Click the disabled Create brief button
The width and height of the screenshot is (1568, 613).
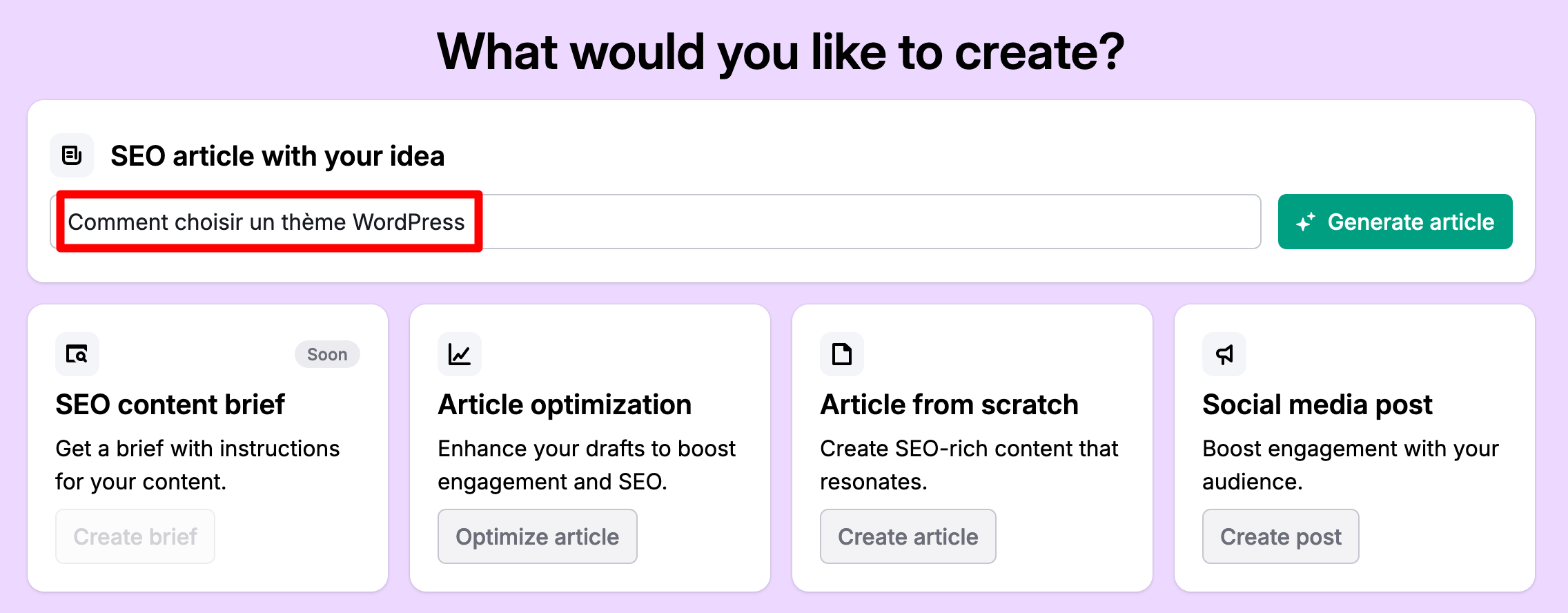click(x=135, y=536)
